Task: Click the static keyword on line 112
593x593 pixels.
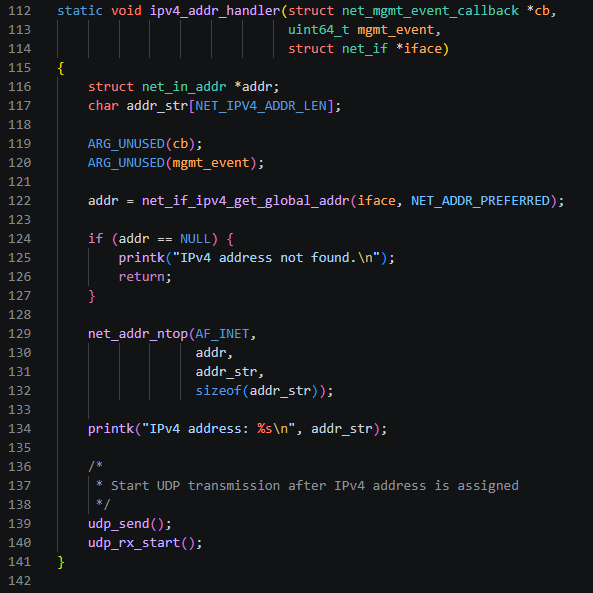Action: pos(80,11)
